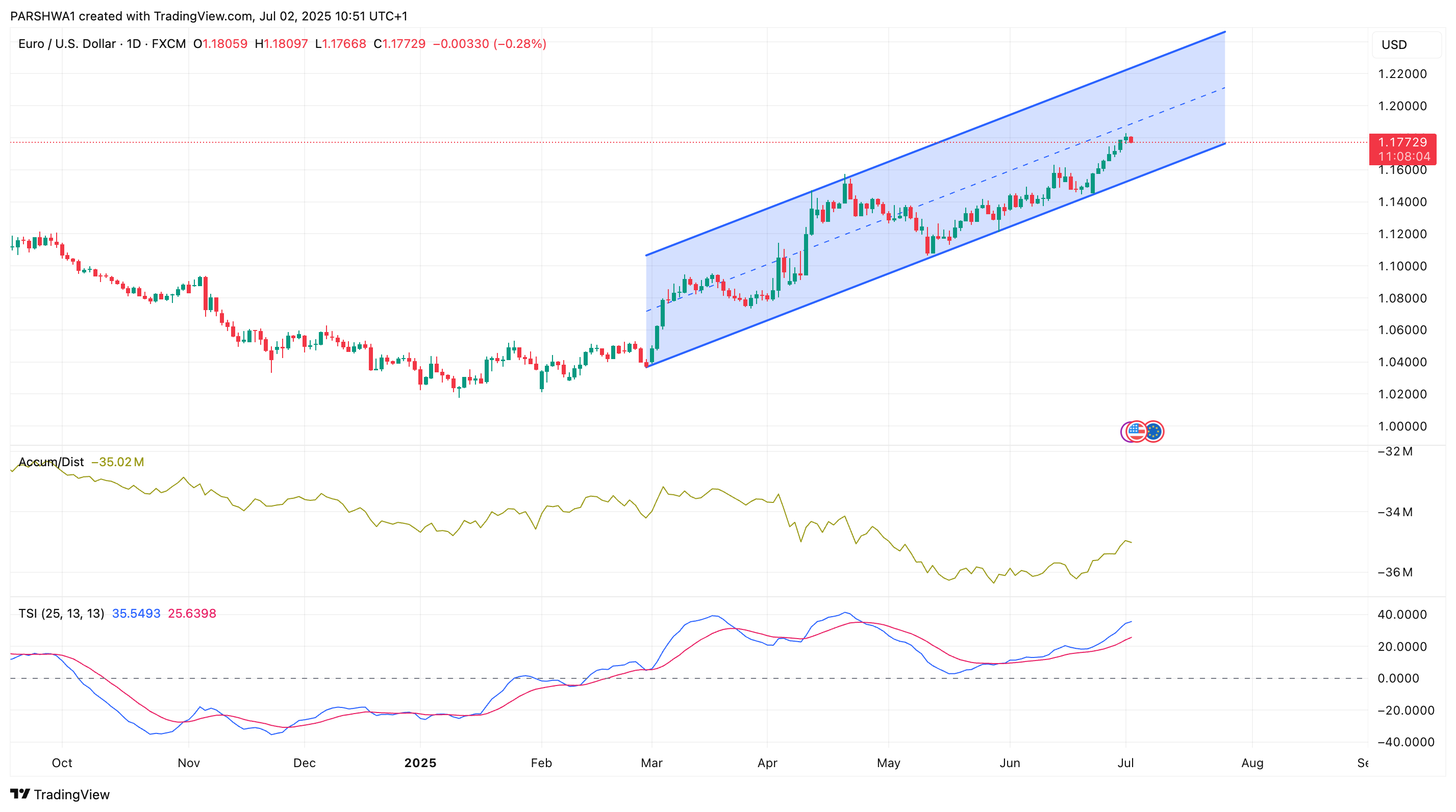
Task: Open the USD currency selector
Action: tap(1405, 45)
